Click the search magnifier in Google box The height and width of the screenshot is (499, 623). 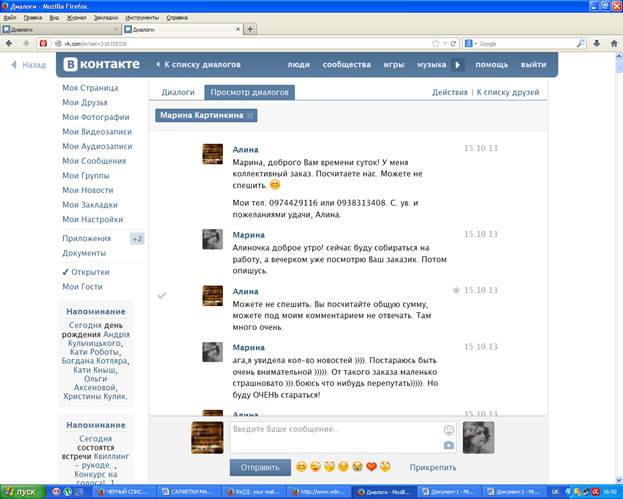pos(580,43)
